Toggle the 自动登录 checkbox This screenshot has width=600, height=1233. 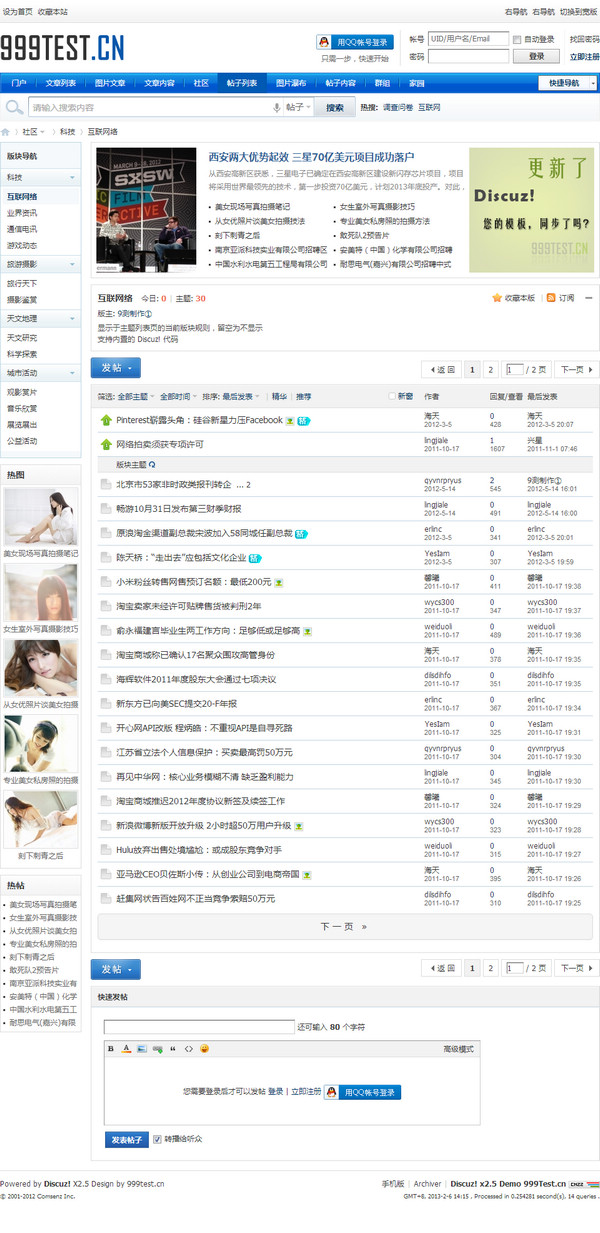(517, 39)
